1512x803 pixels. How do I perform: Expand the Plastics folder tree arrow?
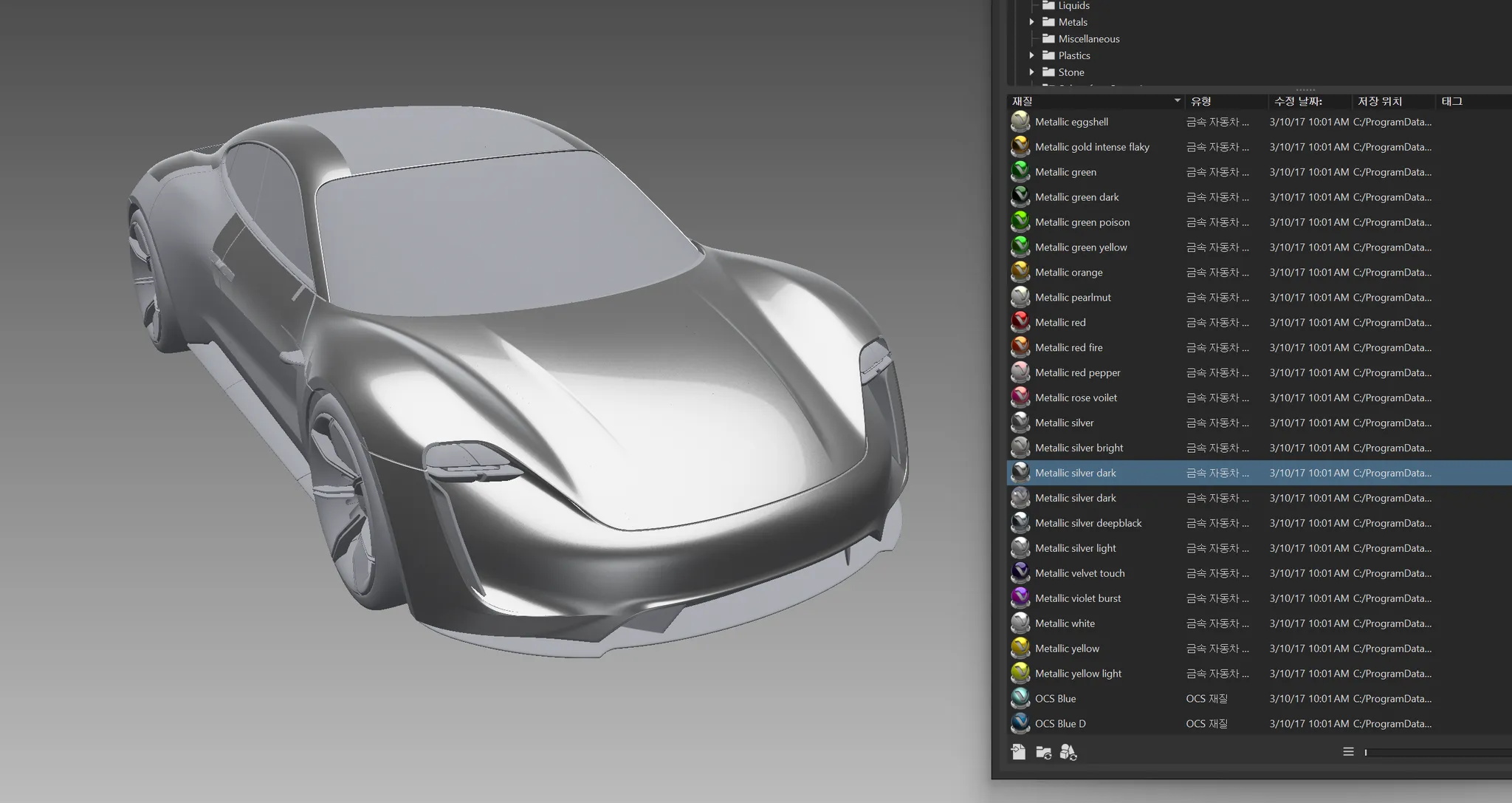click(x=1031, y=55)
